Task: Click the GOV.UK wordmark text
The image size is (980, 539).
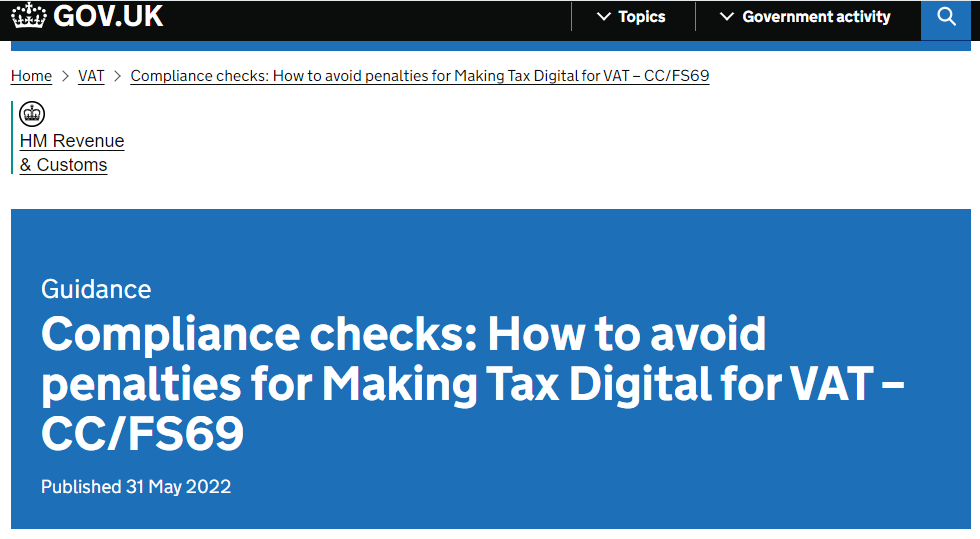Action: pos(108,16)
